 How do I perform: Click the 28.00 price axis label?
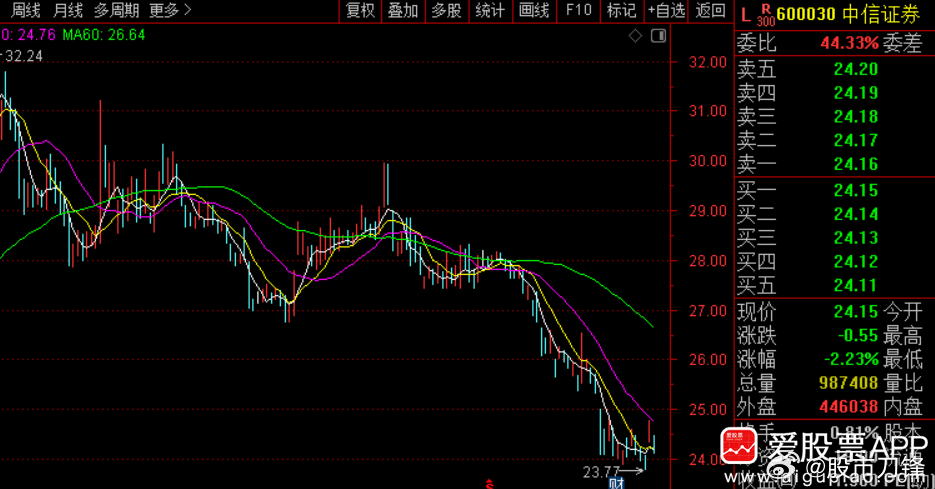(x=708, y=261)
